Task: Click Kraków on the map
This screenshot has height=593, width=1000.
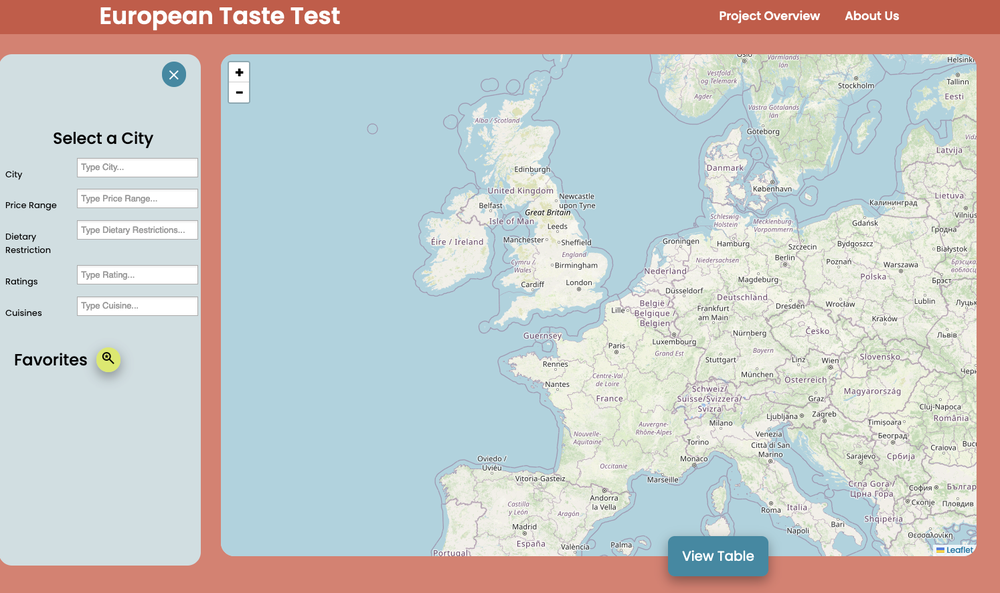Action: click(885, 318)
